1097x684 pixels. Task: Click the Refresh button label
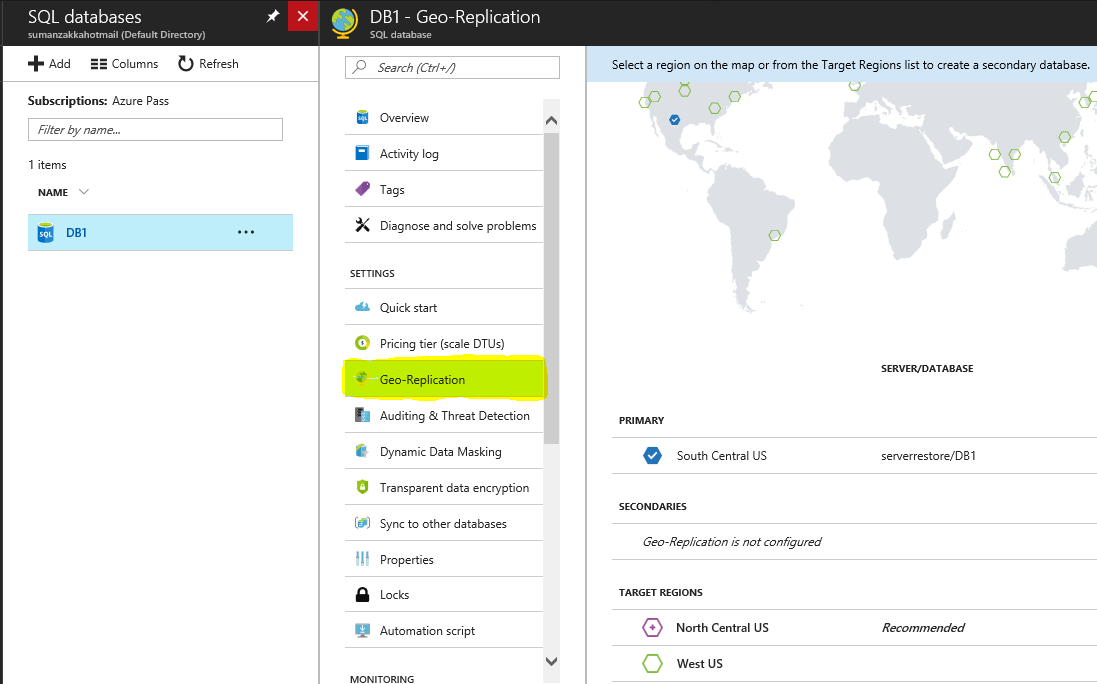(219, 64)
